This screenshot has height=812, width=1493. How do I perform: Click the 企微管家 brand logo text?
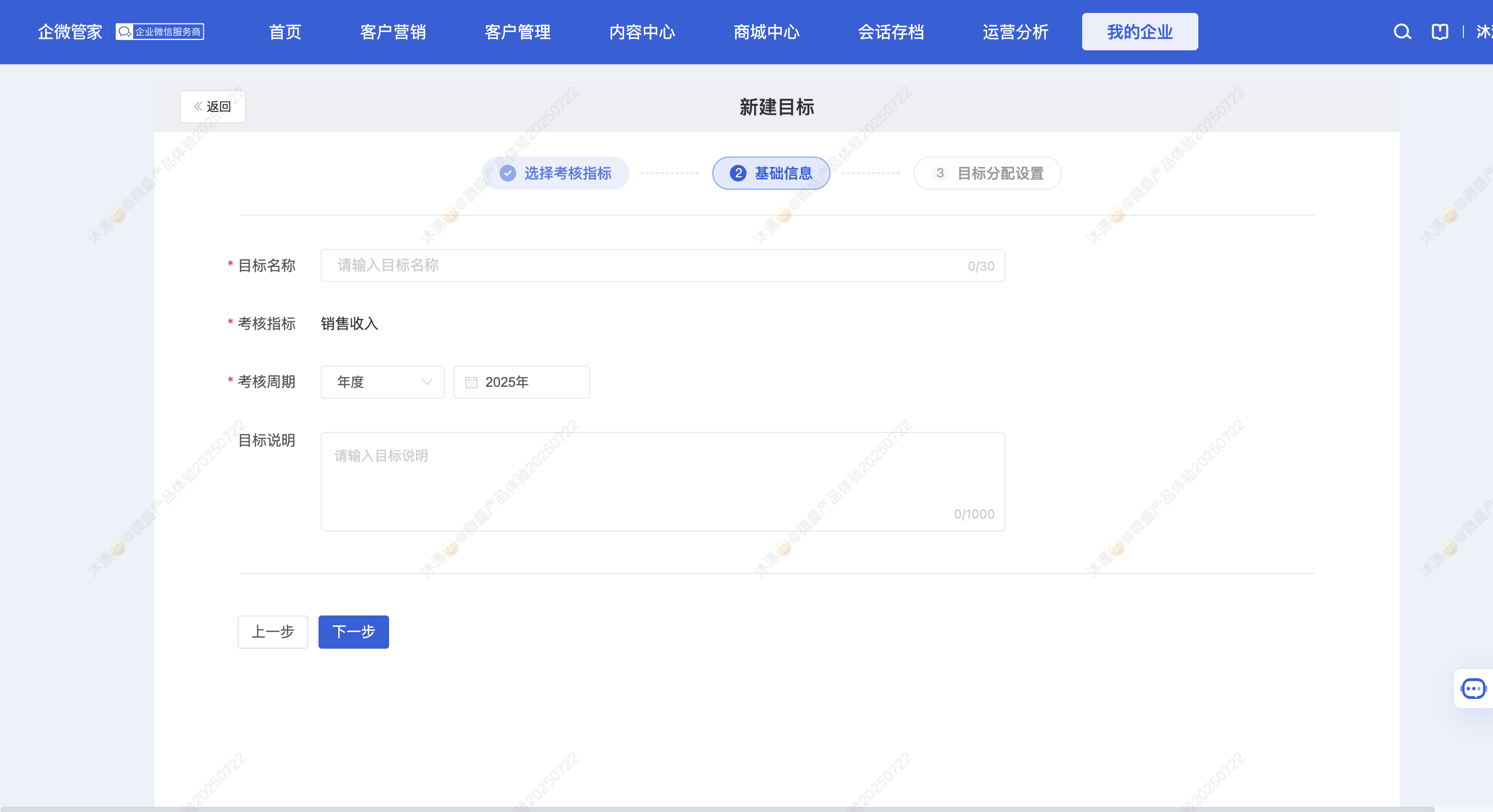pyautogui.click(x=70, y=32)
